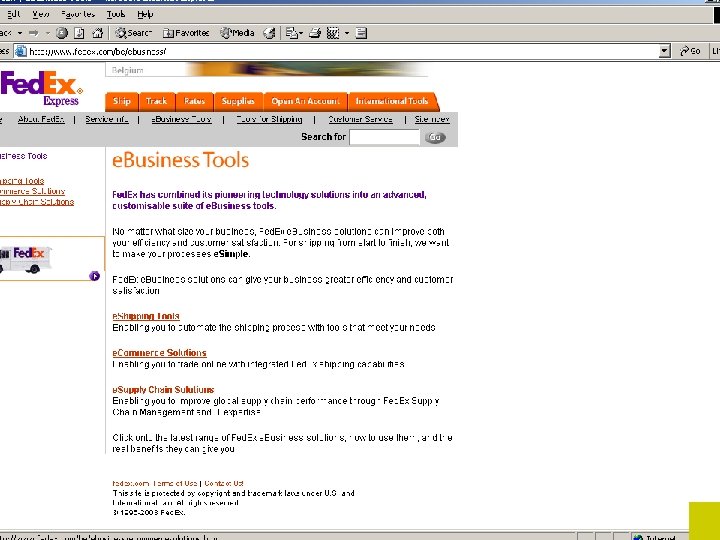
Task: Click the purple arrow icon on truck banner
Action: point(95,276)
